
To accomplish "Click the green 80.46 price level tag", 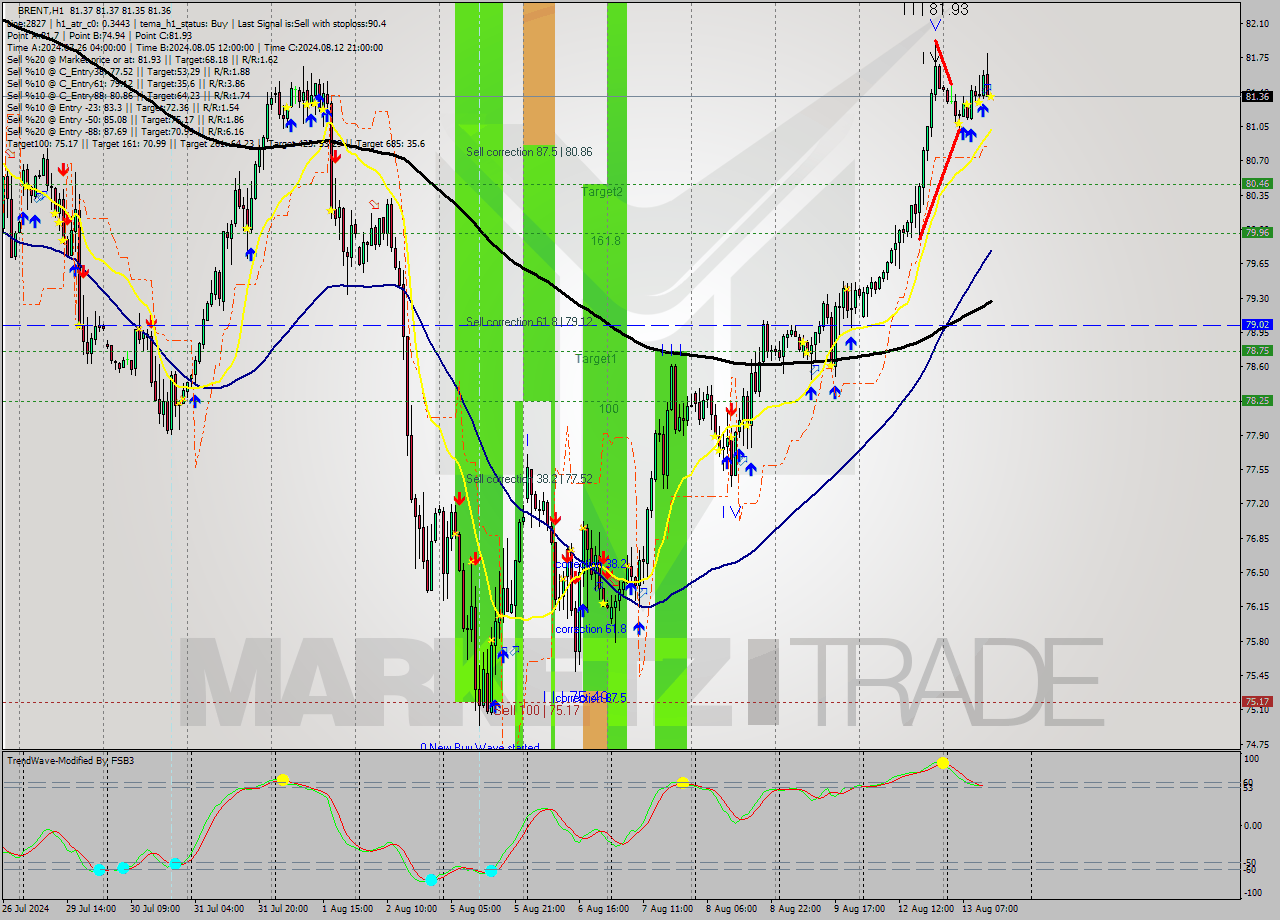I will [1257, 183].
